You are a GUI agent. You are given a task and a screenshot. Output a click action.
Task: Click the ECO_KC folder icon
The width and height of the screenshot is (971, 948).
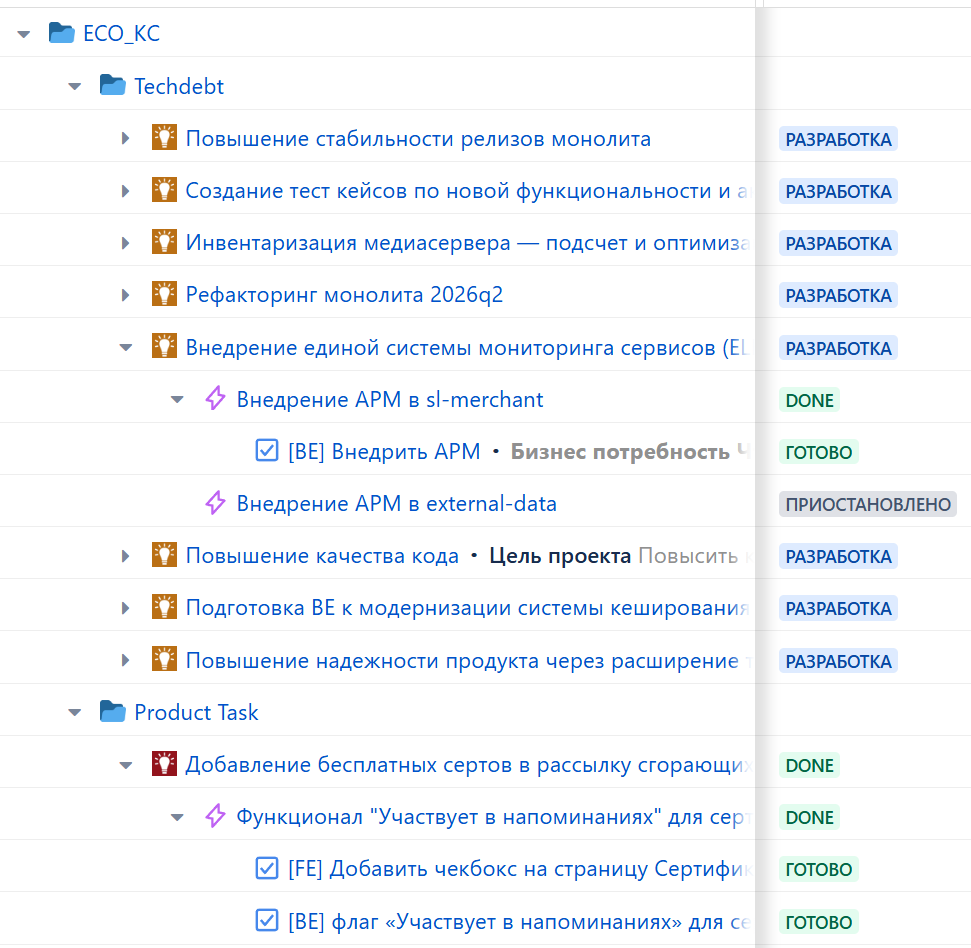tap(62, 33)
